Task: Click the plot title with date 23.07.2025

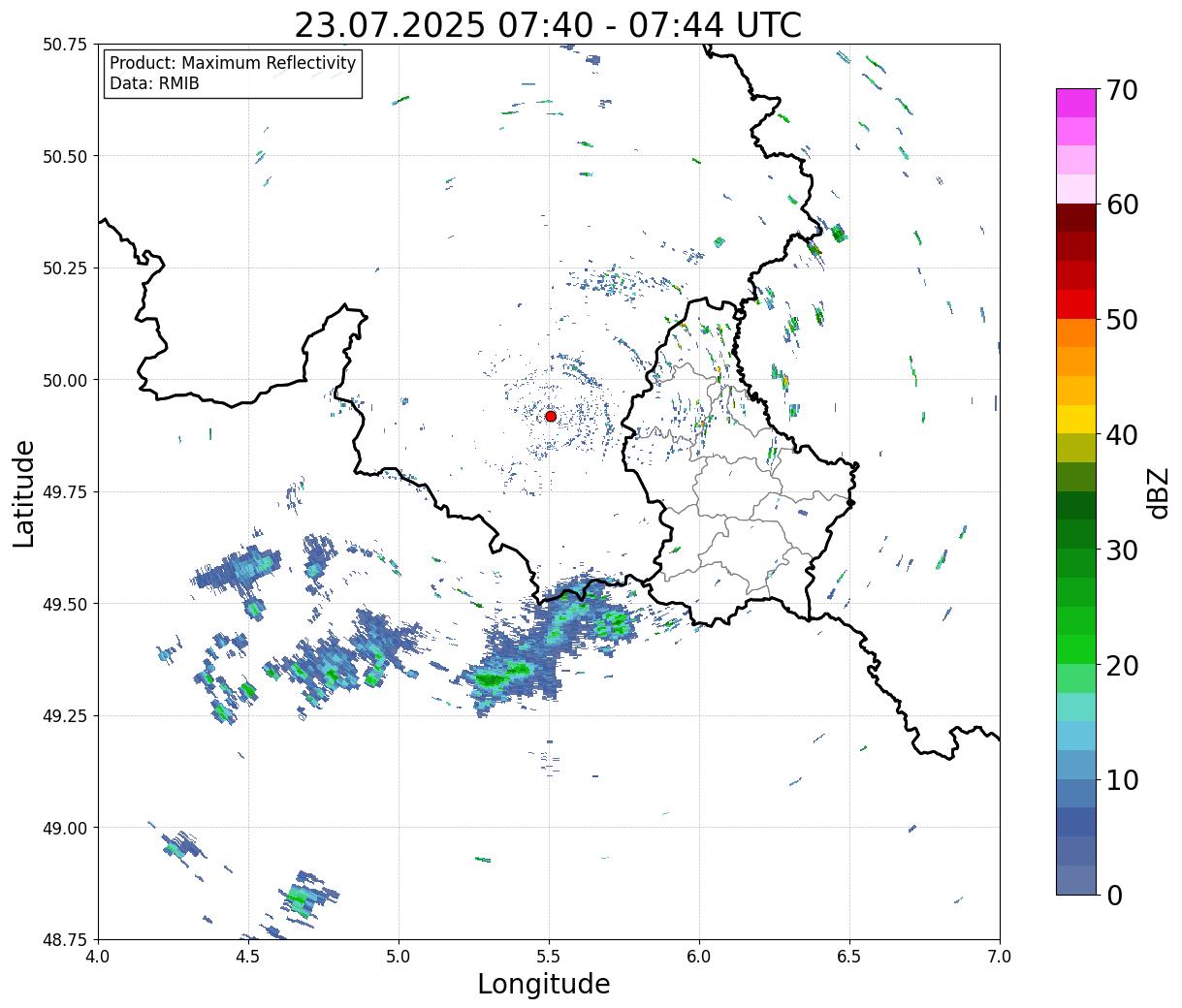Action: pyautogui.click(x=548, y=25)
